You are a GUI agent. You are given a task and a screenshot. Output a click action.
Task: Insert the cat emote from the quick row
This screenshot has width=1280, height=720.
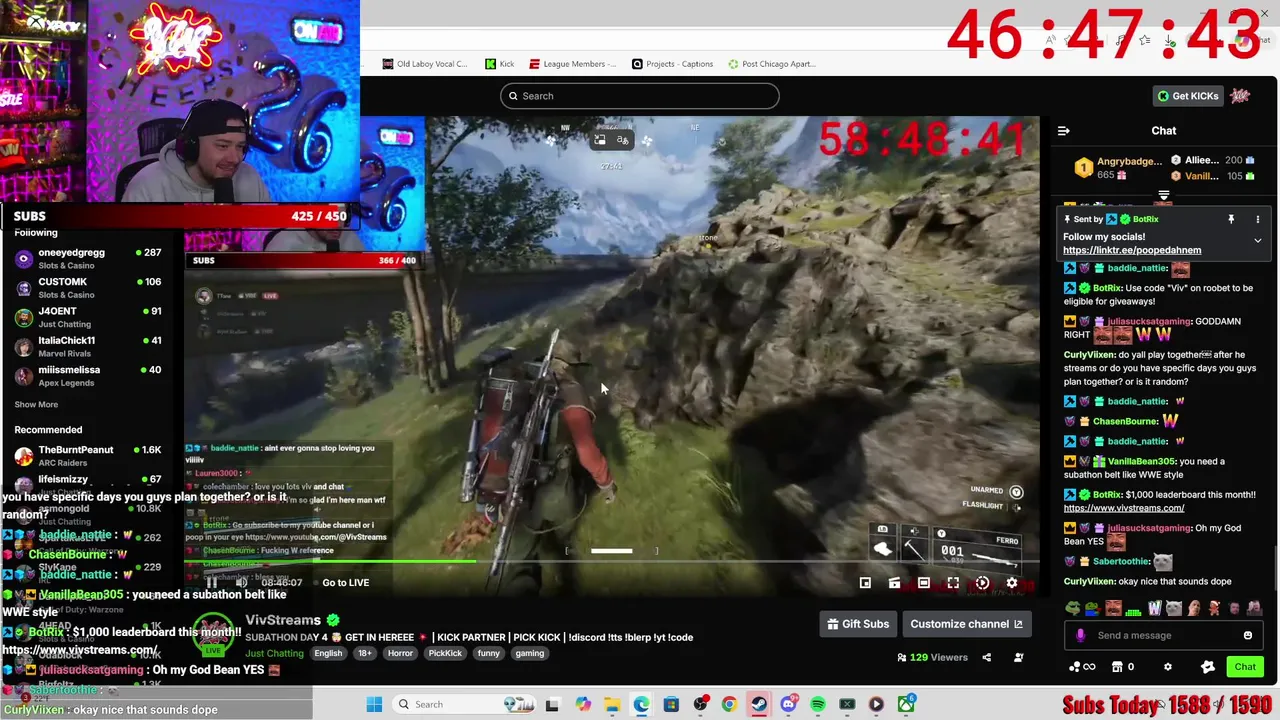(1175, 608)
